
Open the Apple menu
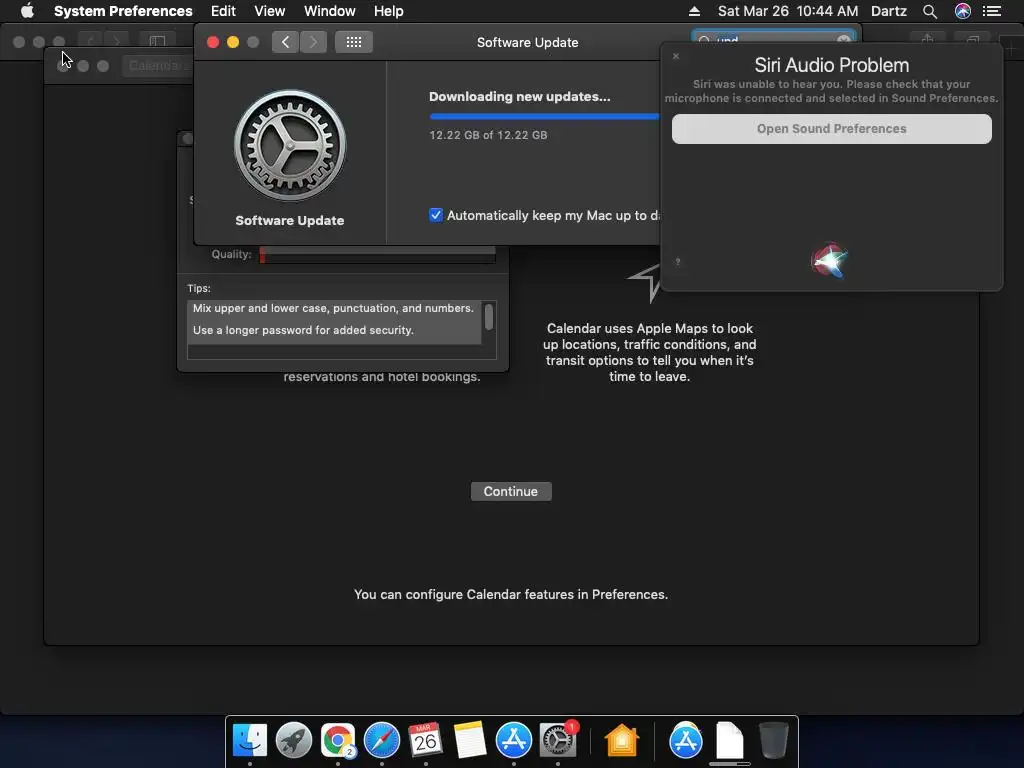pyautogui.click(x=27, y=11)
